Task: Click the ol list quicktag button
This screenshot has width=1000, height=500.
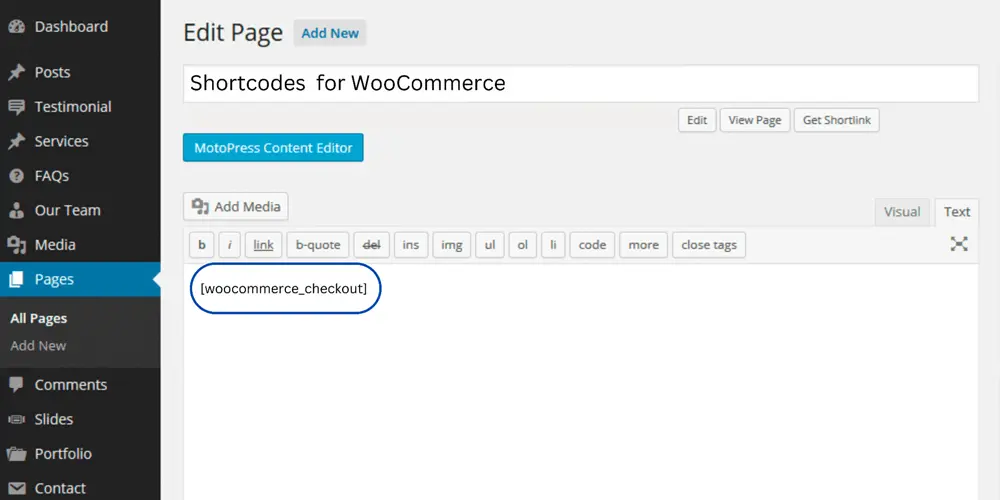Action: coord(522,245)
